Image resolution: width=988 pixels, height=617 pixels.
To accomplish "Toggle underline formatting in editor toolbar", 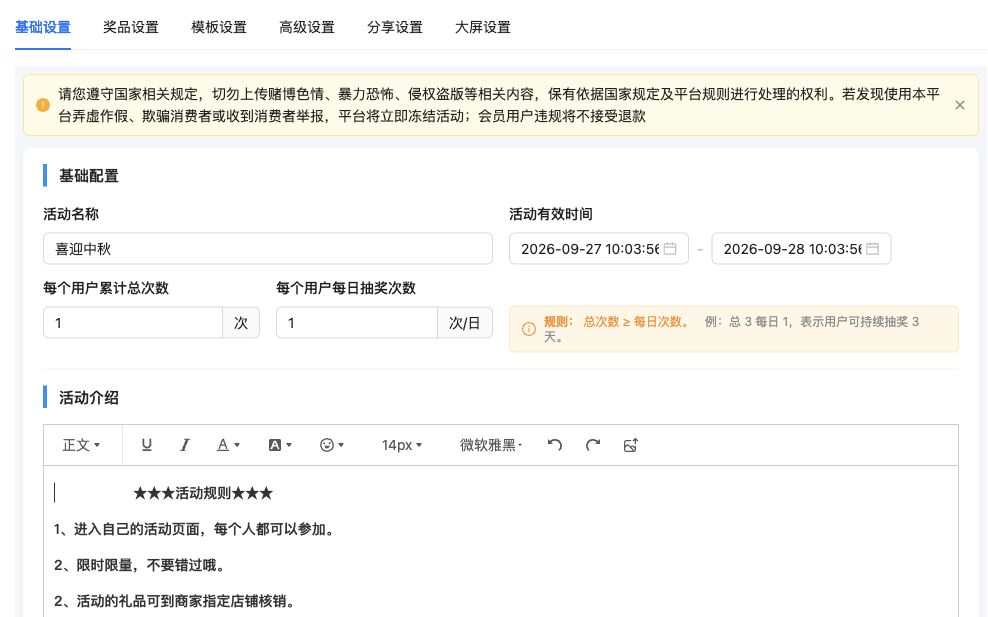I will click(146, 445).
